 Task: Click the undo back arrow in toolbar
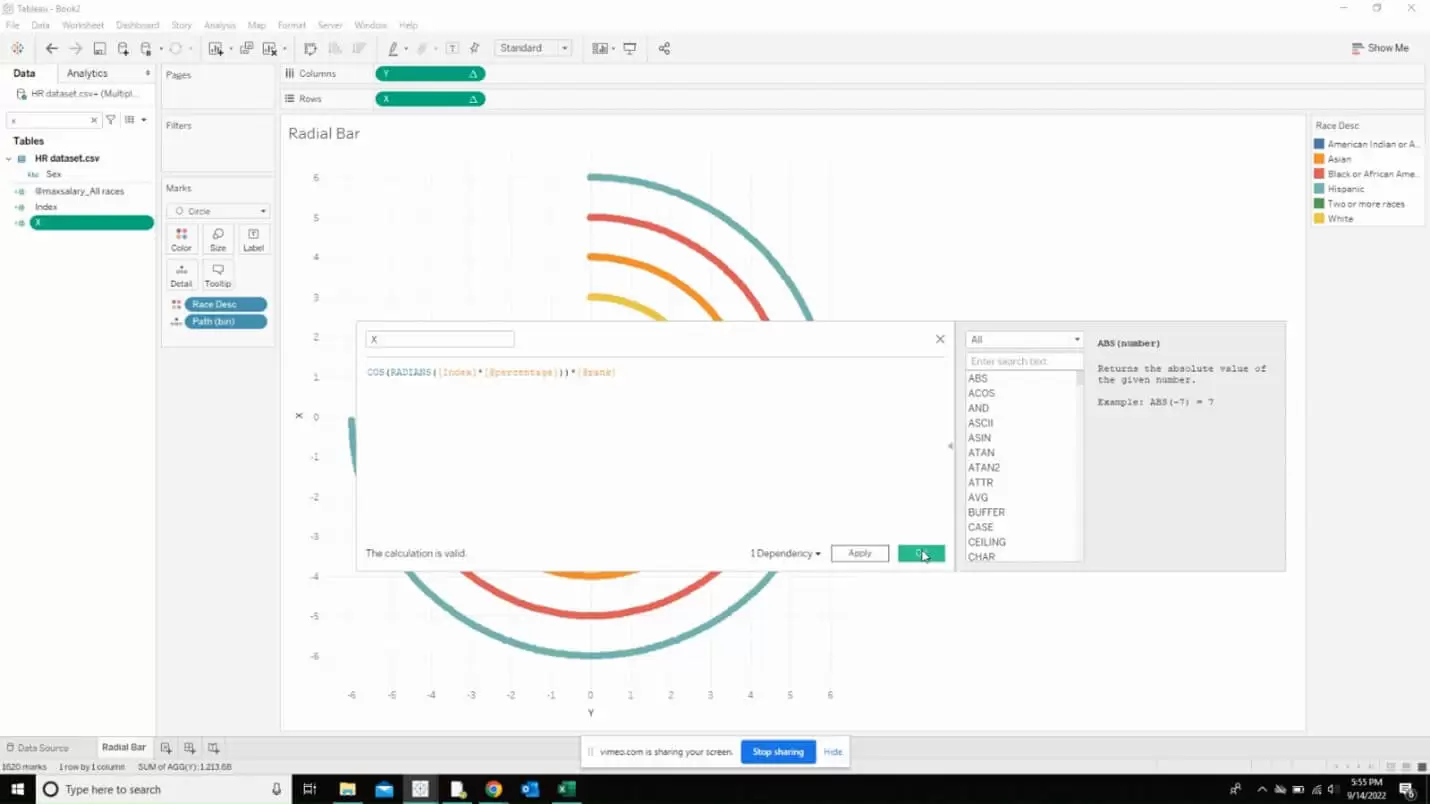[52, 48]
